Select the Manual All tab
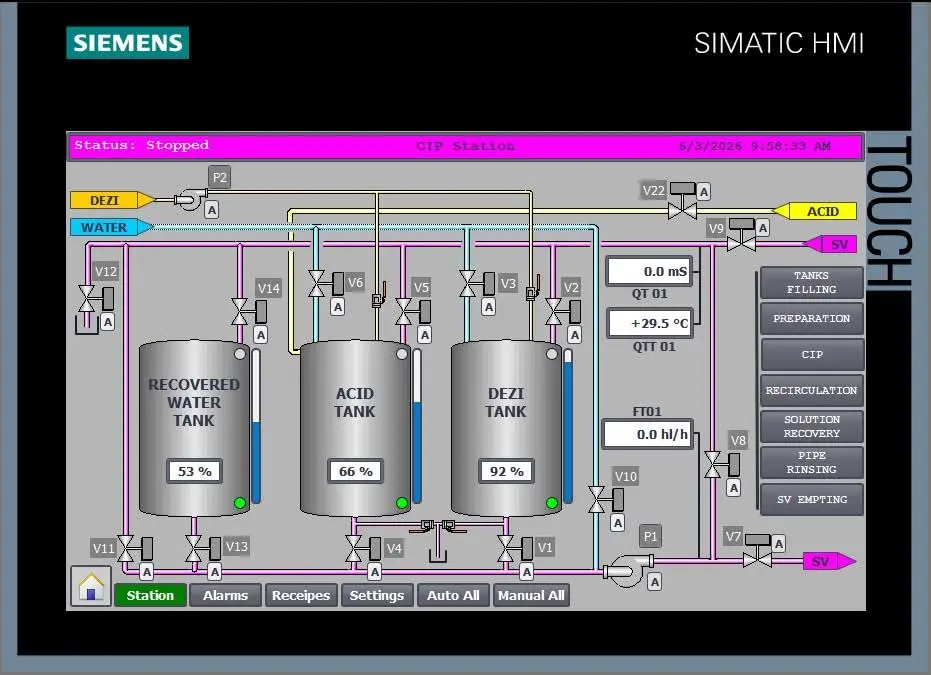Viewport: 931px width, 675px height. 531,595
